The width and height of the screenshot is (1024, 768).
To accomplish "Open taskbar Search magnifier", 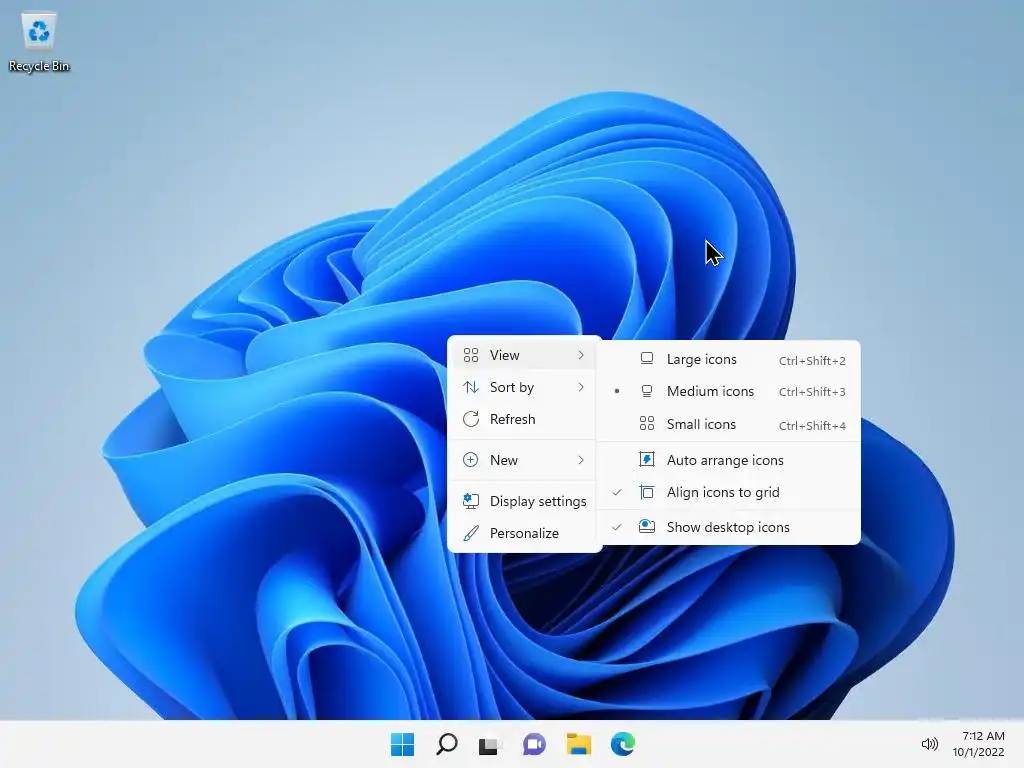I will [447, 744].
